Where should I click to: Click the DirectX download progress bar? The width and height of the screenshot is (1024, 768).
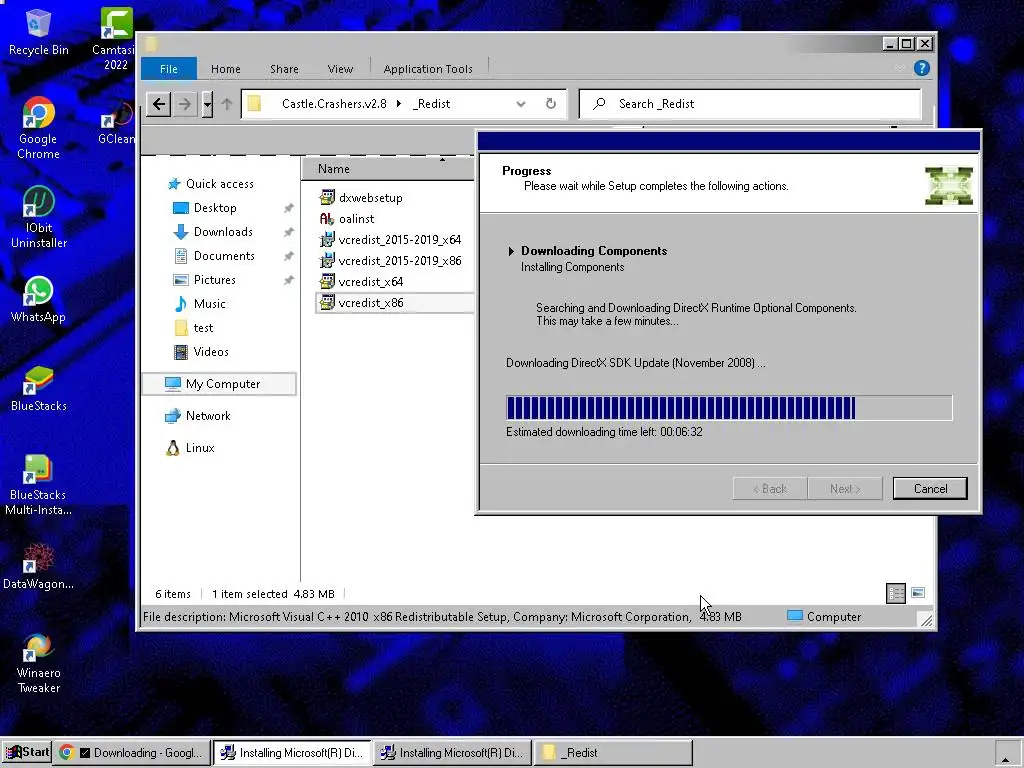coord(729,408)
